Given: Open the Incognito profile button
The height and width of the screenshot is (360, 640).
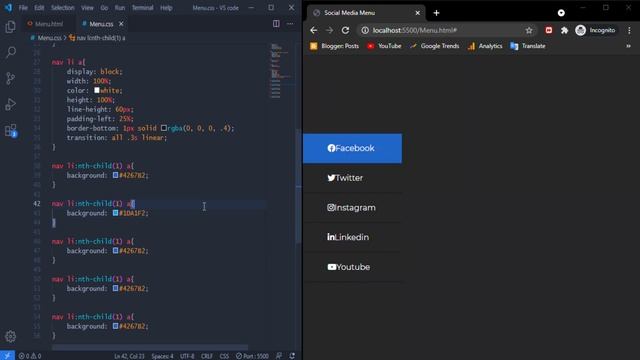Looking at the screenshot, I should (596, 30).
